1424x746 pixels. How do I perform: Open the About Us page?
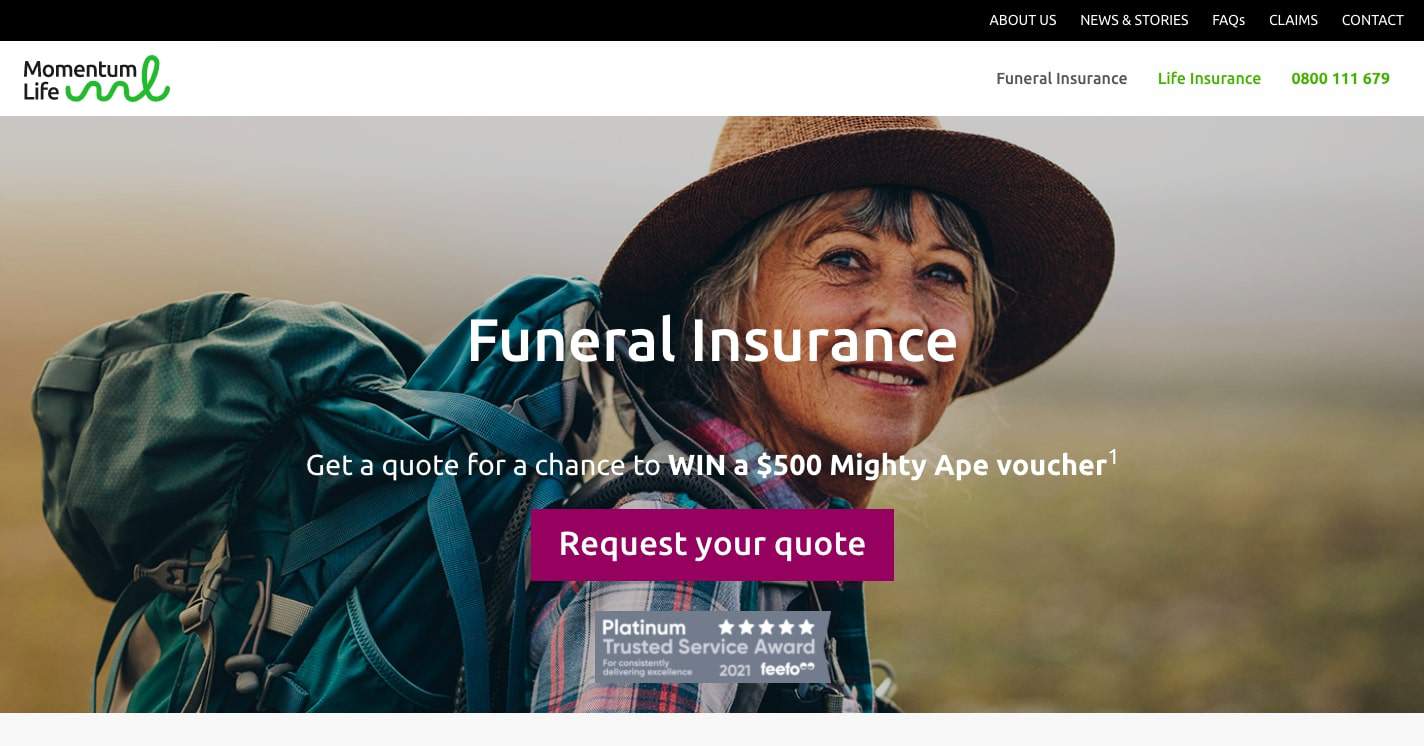1022,20
